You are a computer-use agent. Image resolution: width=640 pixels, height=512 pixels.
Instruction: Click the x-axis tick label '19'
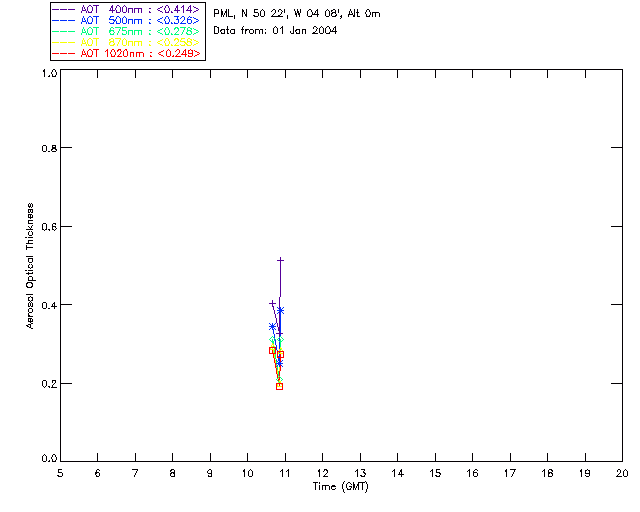(x=585, y=473)
